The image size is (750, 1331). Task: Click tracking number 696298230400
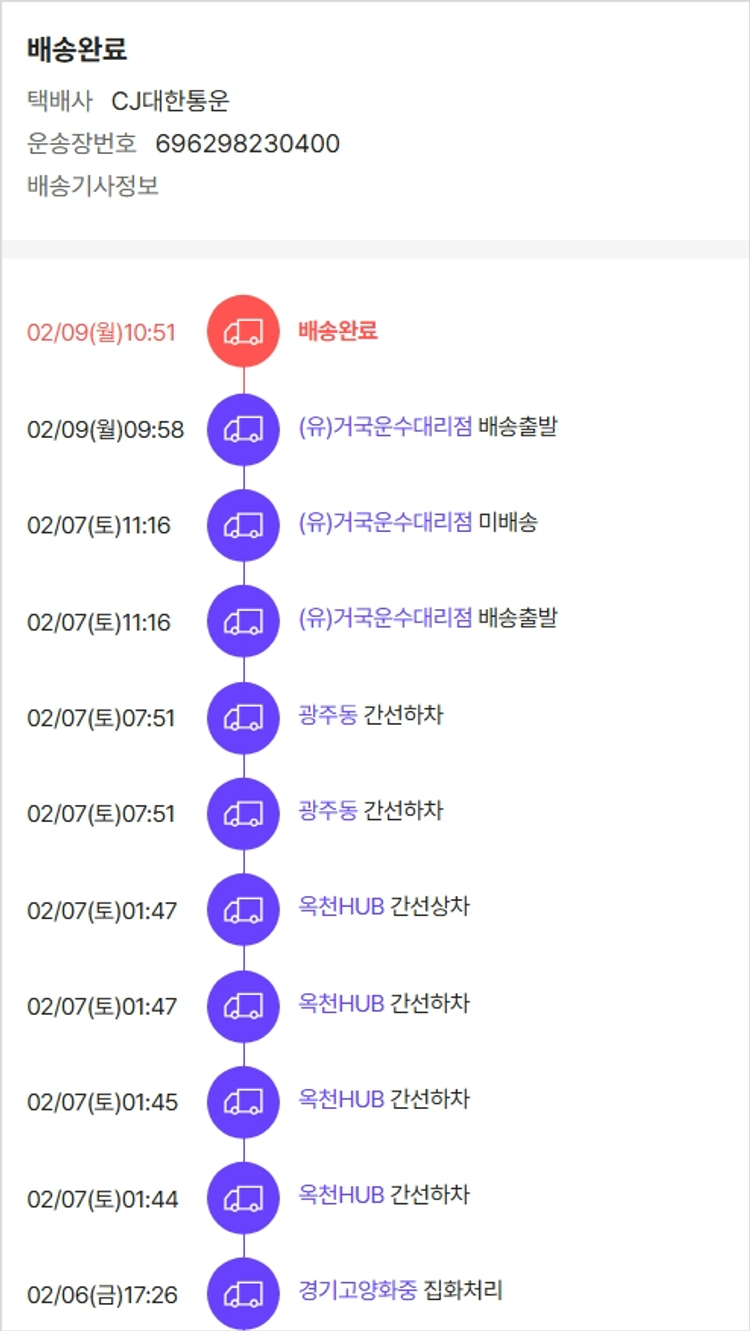click(x=247, y=144)
